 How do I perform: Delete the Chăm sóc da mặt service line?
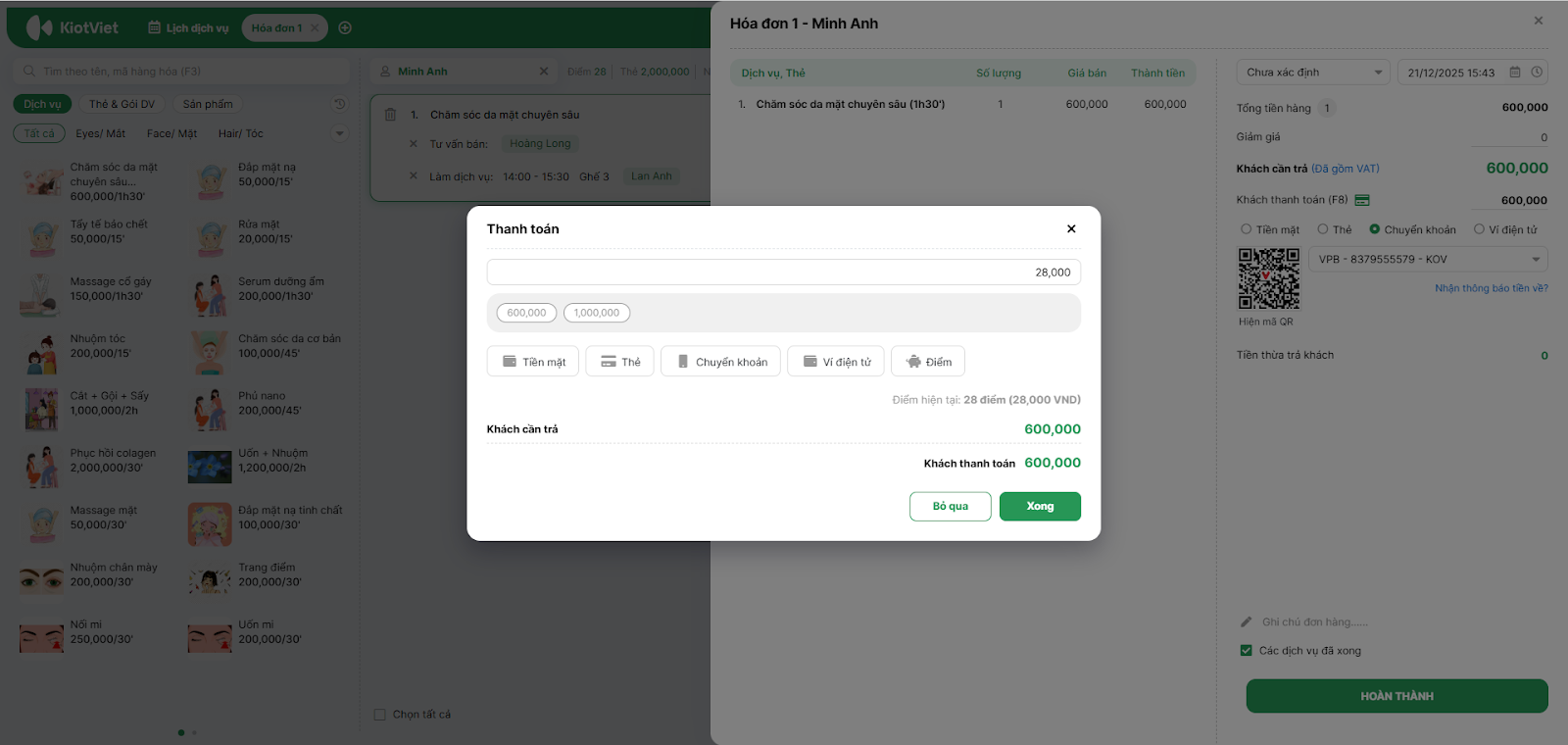coord(390,115)
